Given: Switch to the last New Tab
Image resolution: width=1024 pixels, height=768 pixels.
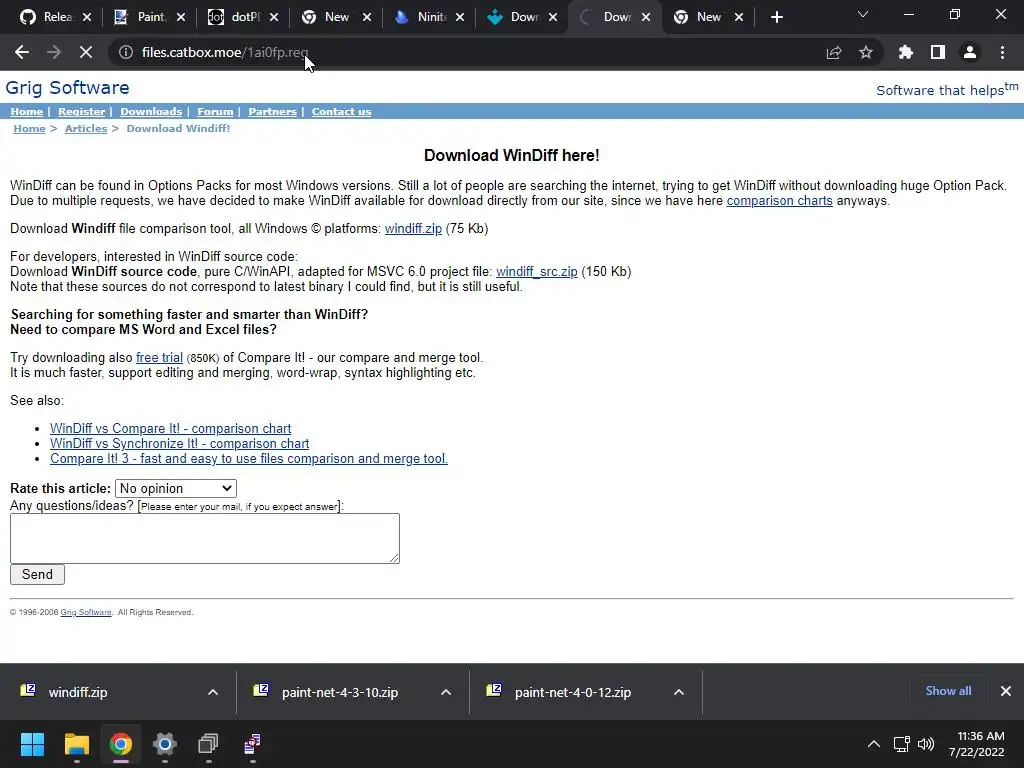Looking at the screenshot, I should click(x=709, y=17).
